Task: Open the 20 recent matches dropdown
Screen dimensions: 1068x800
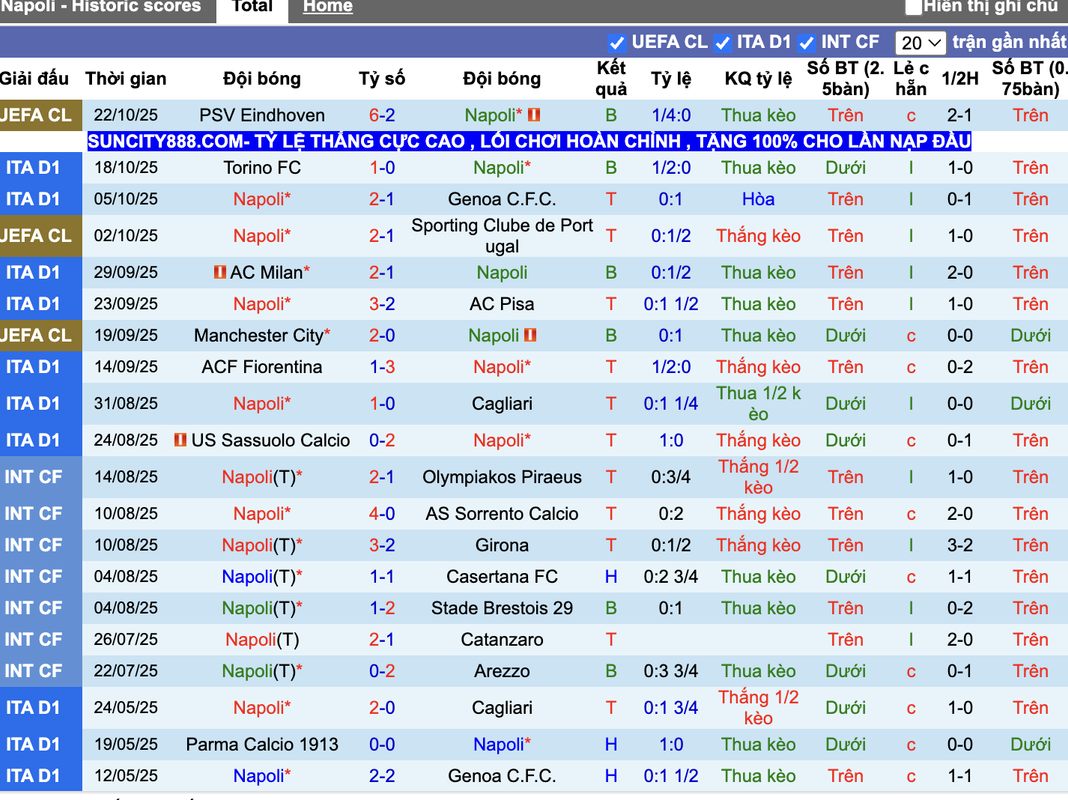Action: click(x=920, y=43)
